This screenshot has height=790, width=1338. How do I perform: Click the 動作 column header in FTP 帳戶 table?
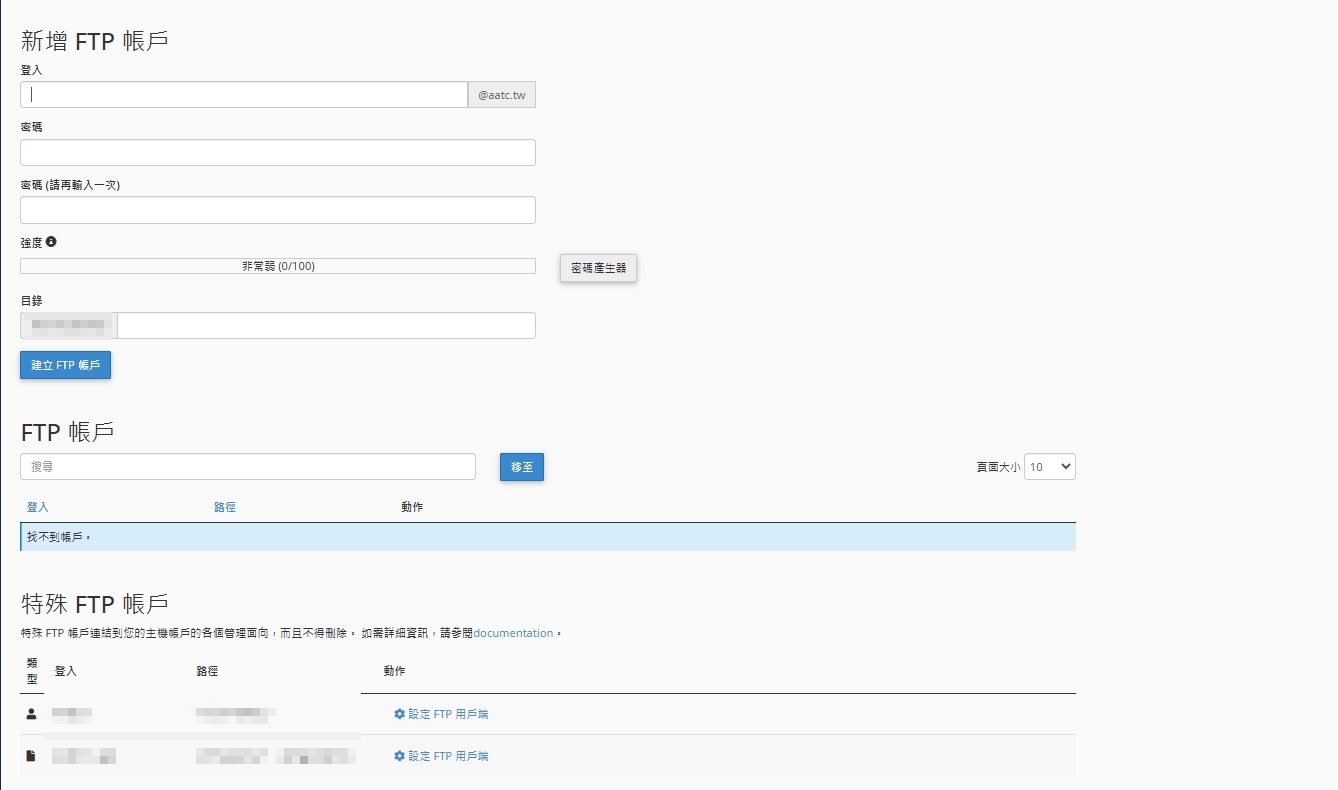[412, 507]
